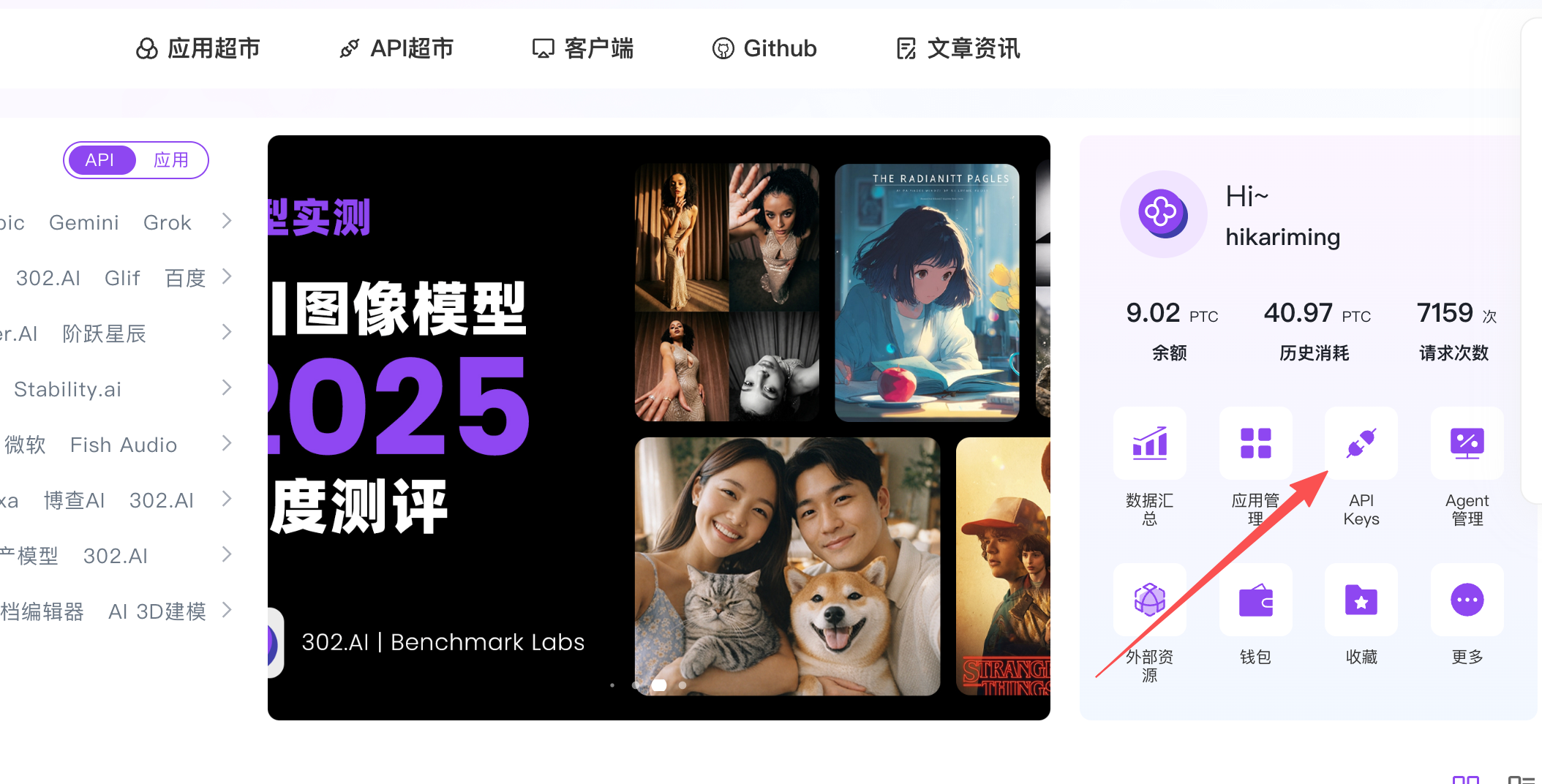
Task: Expand the AI 3D建模 row chevron
Action: click(227, 610)
